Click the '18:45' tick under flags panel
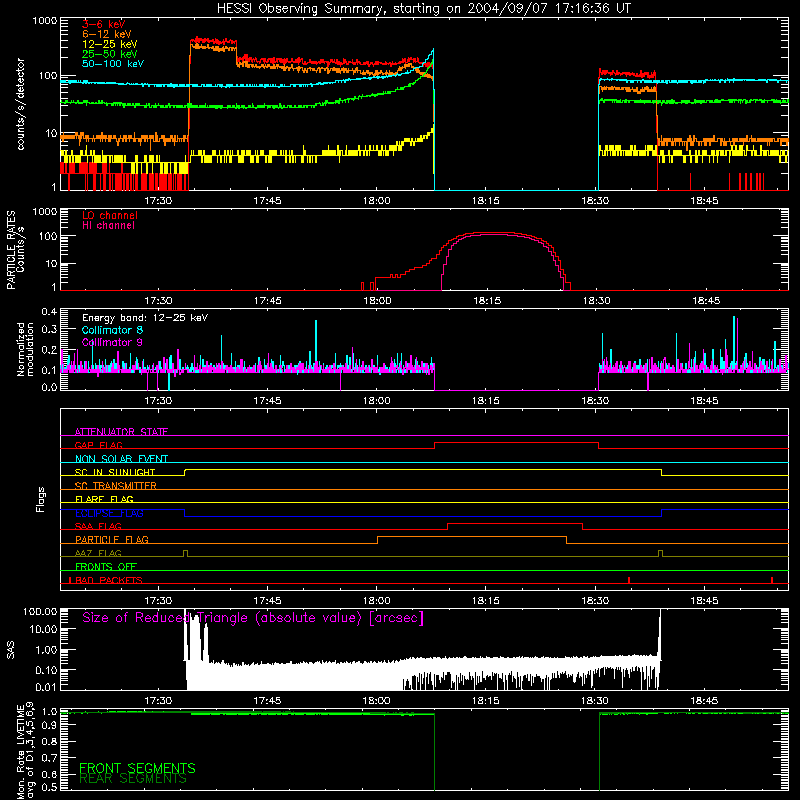Image resolution: width=800 pixels, height=800 pixels. click(x=705, y=601)
